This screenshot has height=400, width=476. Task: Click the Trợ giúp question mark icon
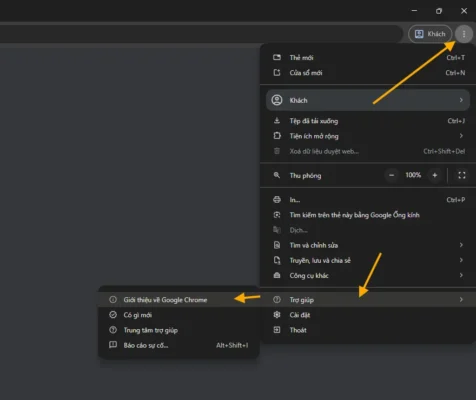tap(277, 300)
